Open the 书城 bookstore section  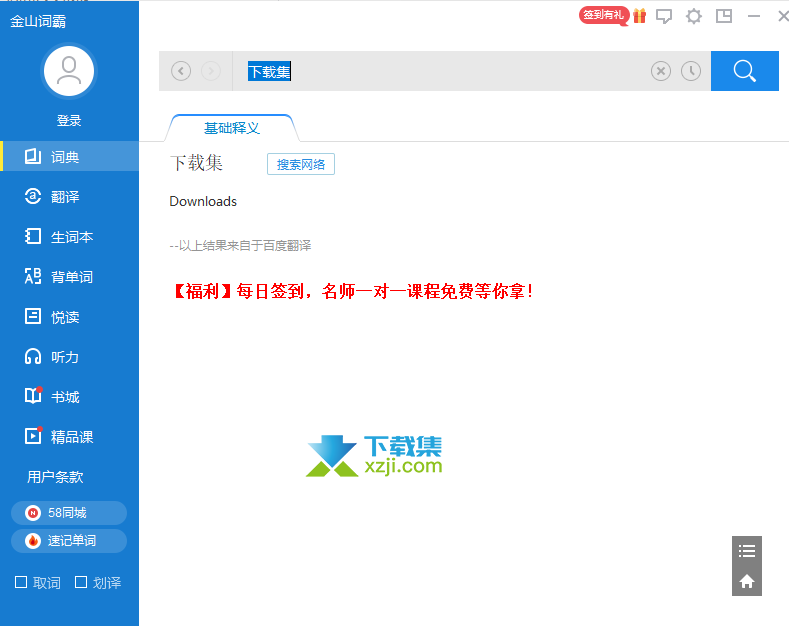click(69, 397)
